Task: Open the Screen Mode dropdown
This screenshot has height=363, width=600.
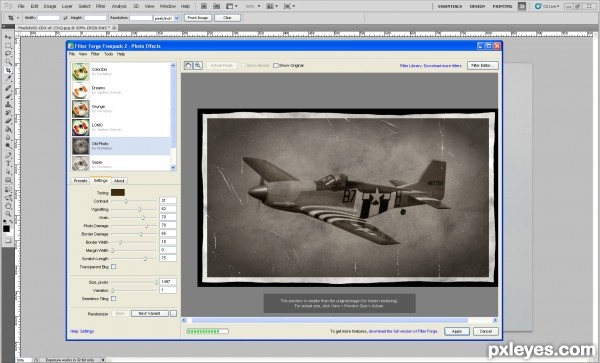Action: (288, 6)
